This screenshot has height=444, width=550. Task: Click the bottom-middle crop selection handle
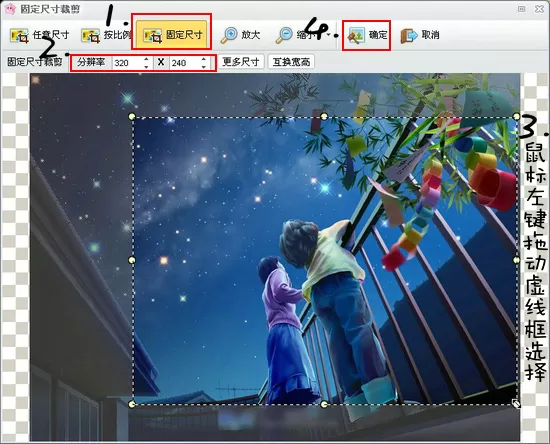click(x=324, y=404)
